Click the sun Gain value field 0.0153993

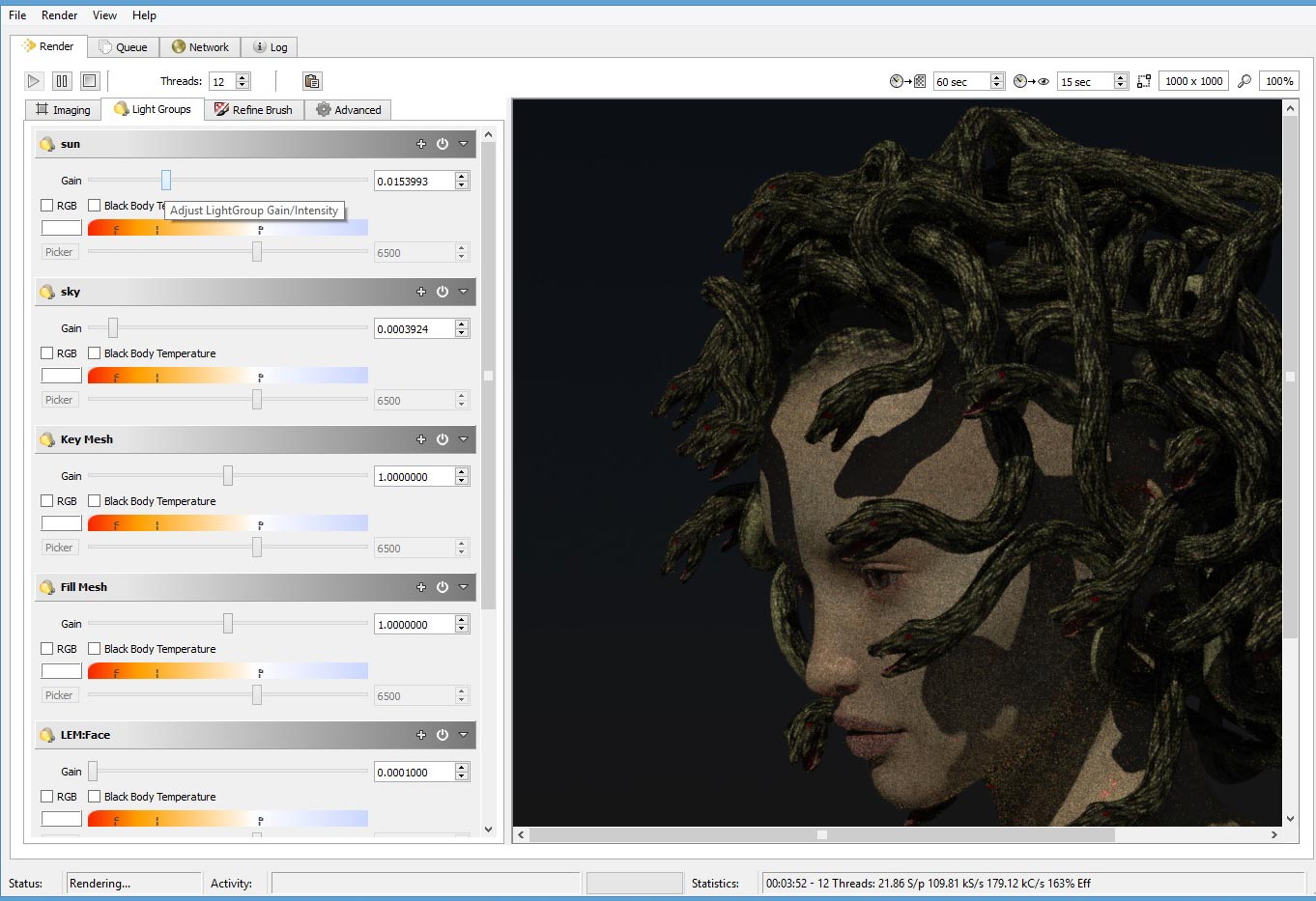(415, 181)
